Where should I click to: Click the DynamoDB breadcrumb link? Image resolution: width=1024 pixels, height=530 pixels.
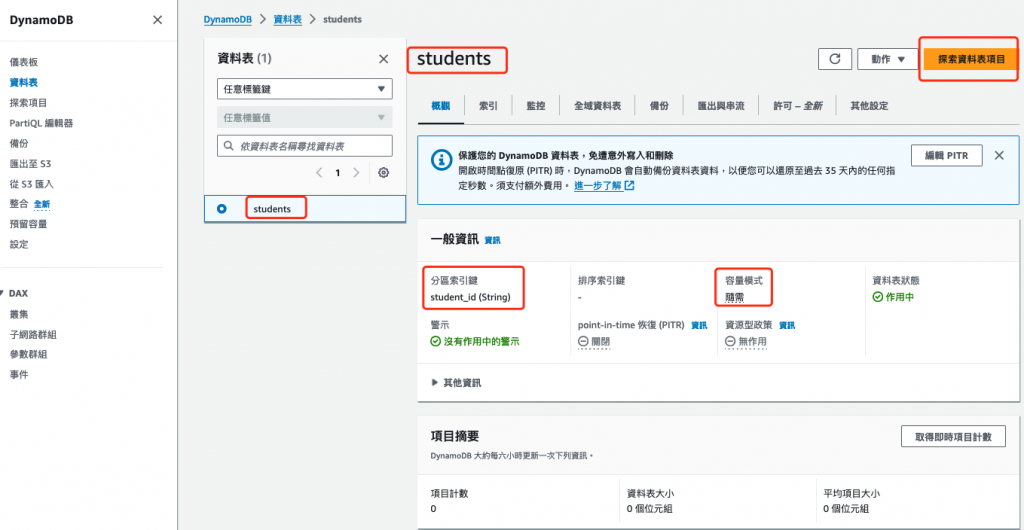pyautogui.click(x=227, y=19)
